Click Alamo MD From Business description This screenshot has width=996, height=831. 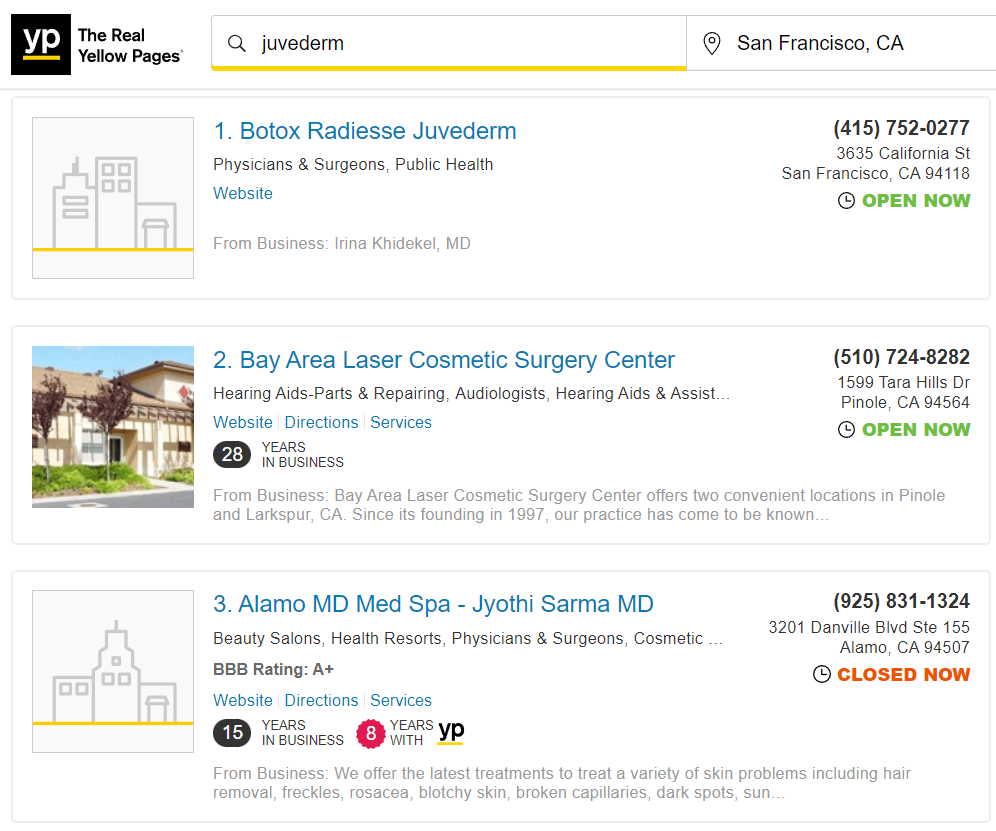(x=562, y=783)
